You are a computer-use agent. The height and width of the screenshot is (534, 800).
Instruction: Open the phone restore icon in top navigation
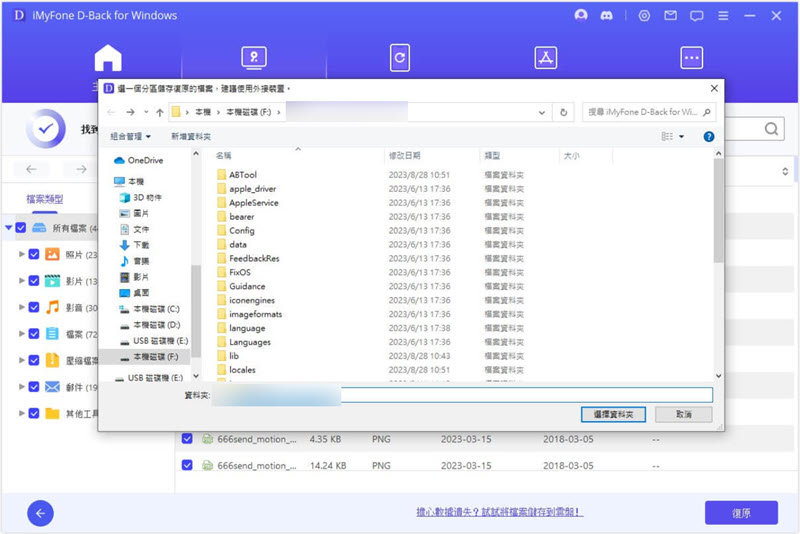[400, 58]
